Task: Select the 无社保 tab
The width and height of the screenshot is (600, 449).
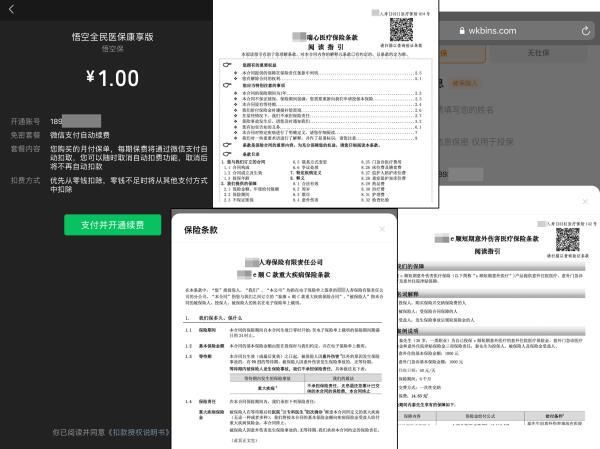Action: (x=538, y=53)
